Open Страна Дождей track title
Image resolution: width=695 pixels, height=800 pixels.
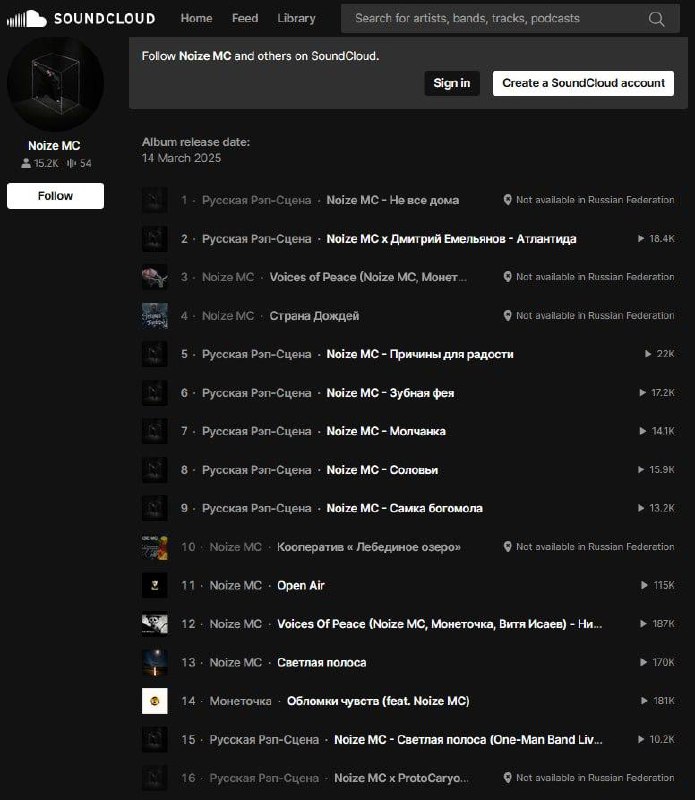314,316
